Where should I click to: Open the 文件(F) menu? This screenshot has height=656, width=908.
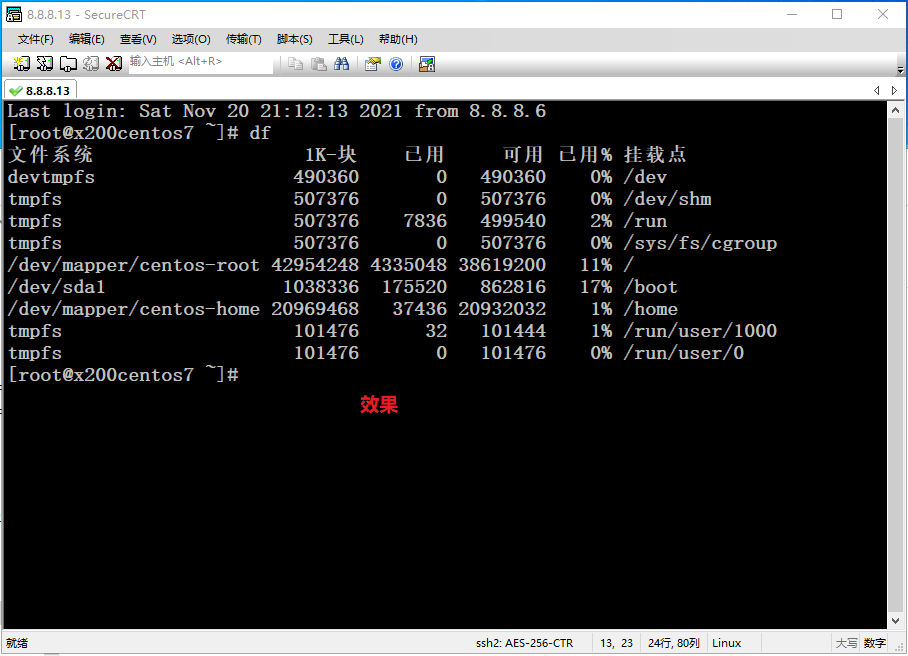point(35,39)
